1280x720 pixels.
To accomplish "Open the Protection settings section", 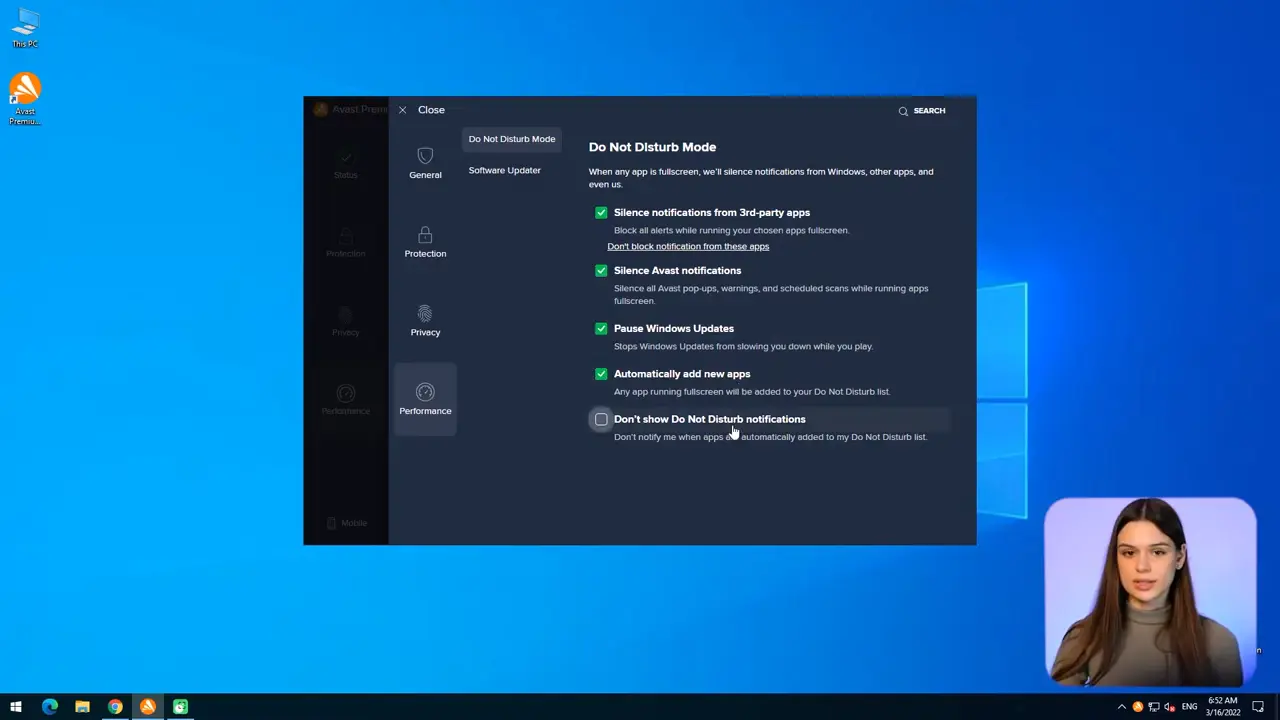I will coord(425,242).
